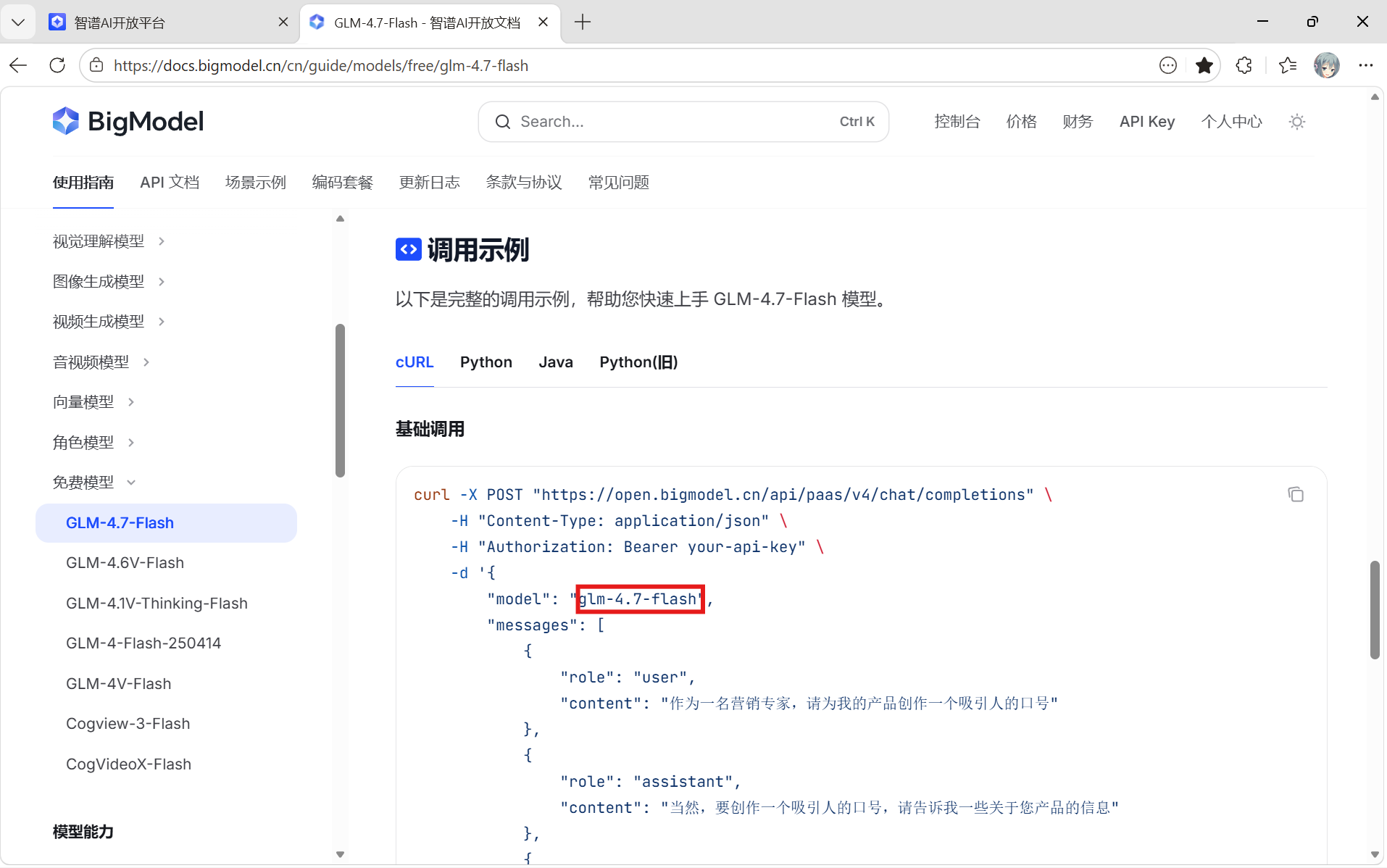Select the 更新日志 nav tab
The height and width of the screenshot is (868, 1387).
click(430, 183)
